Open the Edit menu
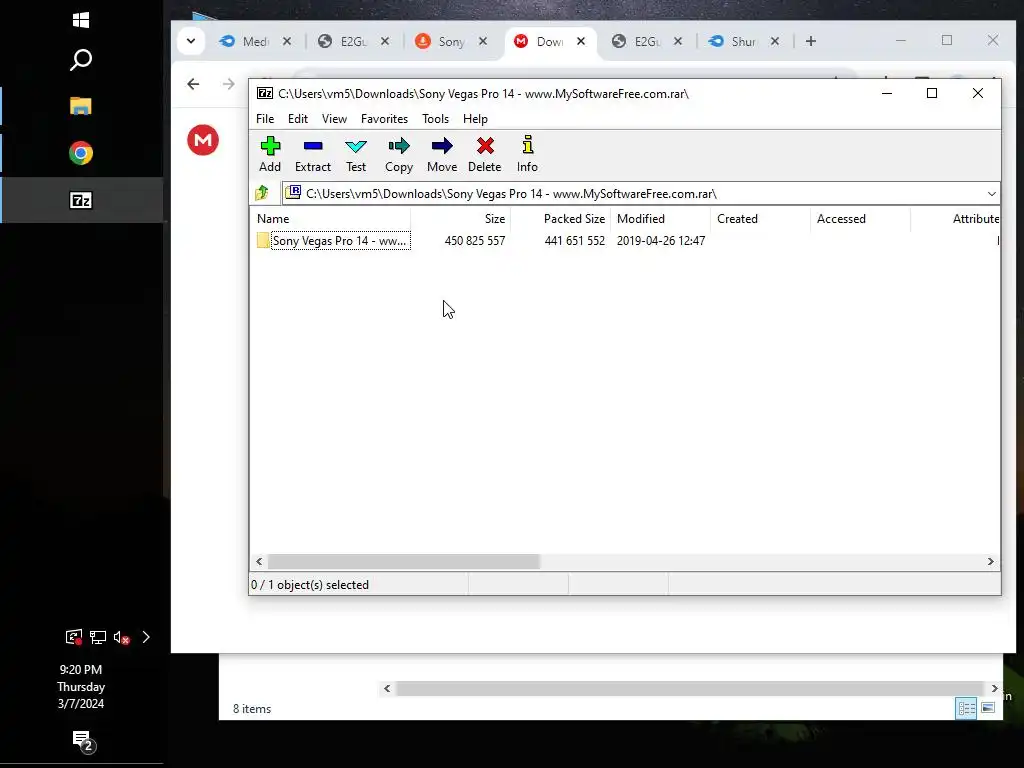The image size is (1024, 768). [x=298, y=119]
